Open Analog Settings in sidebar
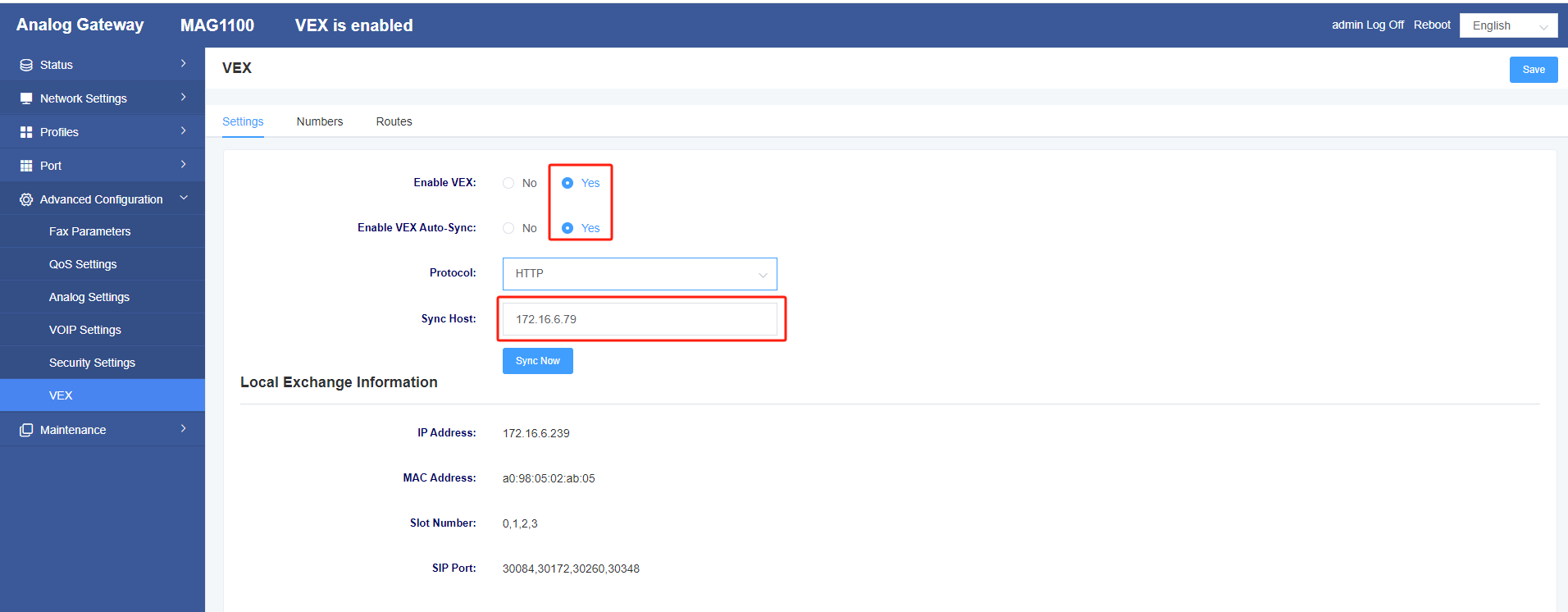The height and width of the screenshot is (612, 1568). (103, 297)
